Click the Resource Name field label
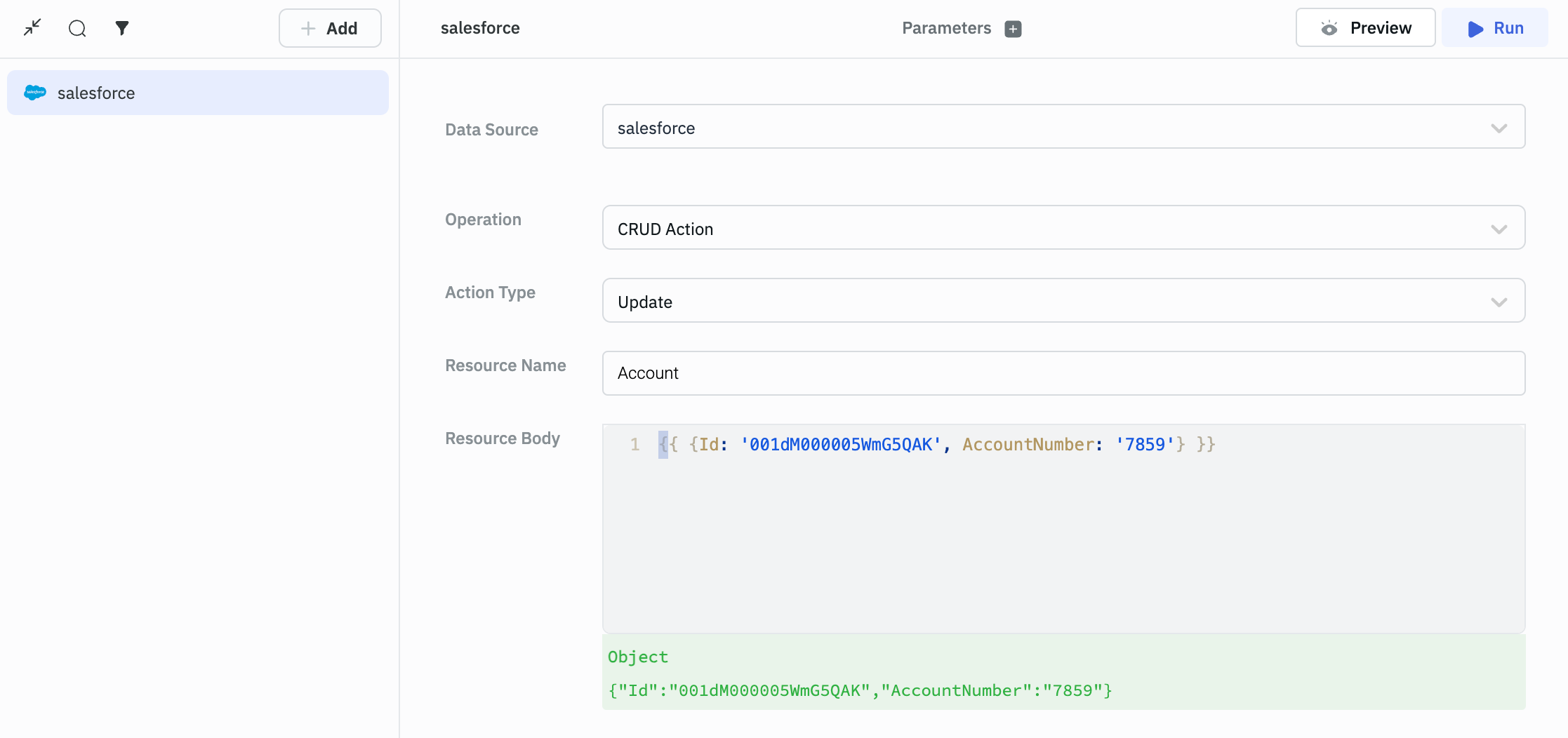 505,365
